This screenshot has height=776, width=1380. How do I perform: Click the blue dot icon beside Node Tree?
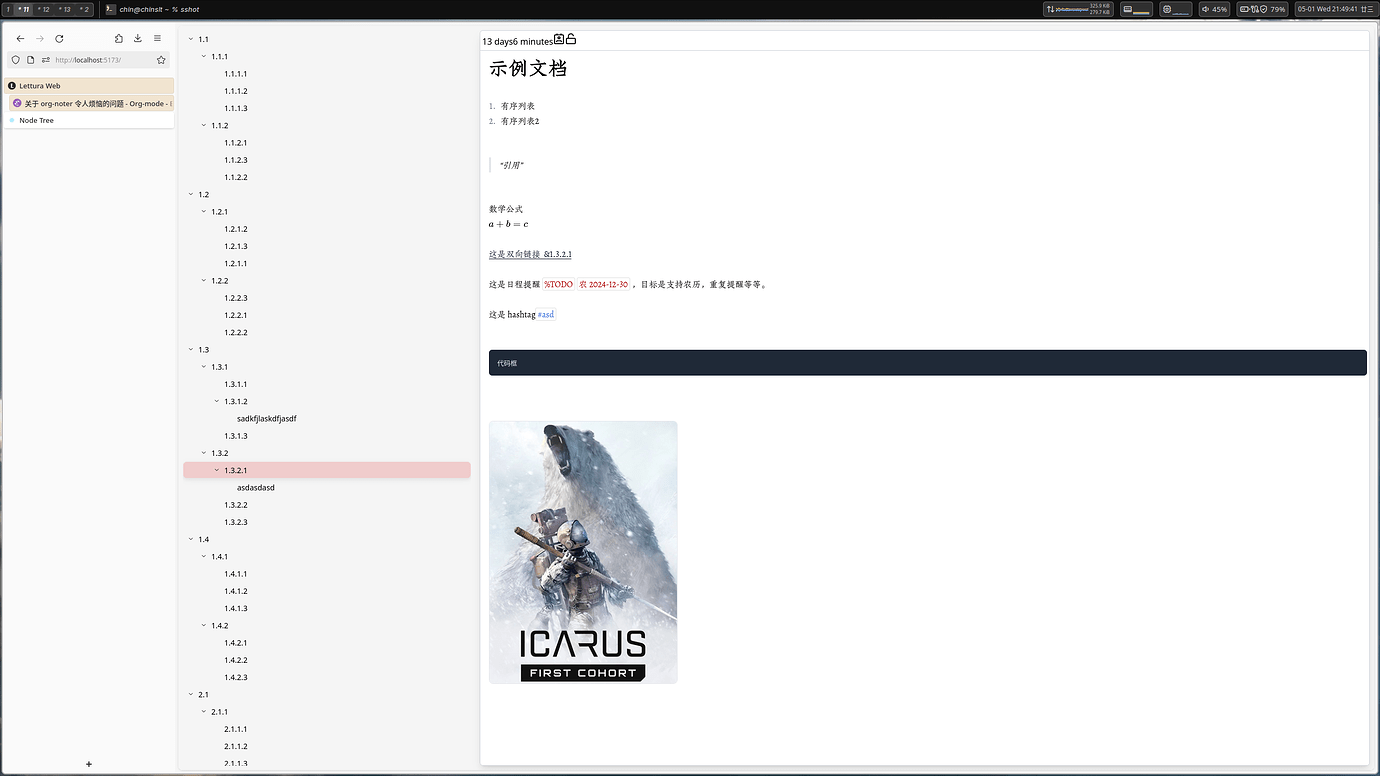[14, 120]
